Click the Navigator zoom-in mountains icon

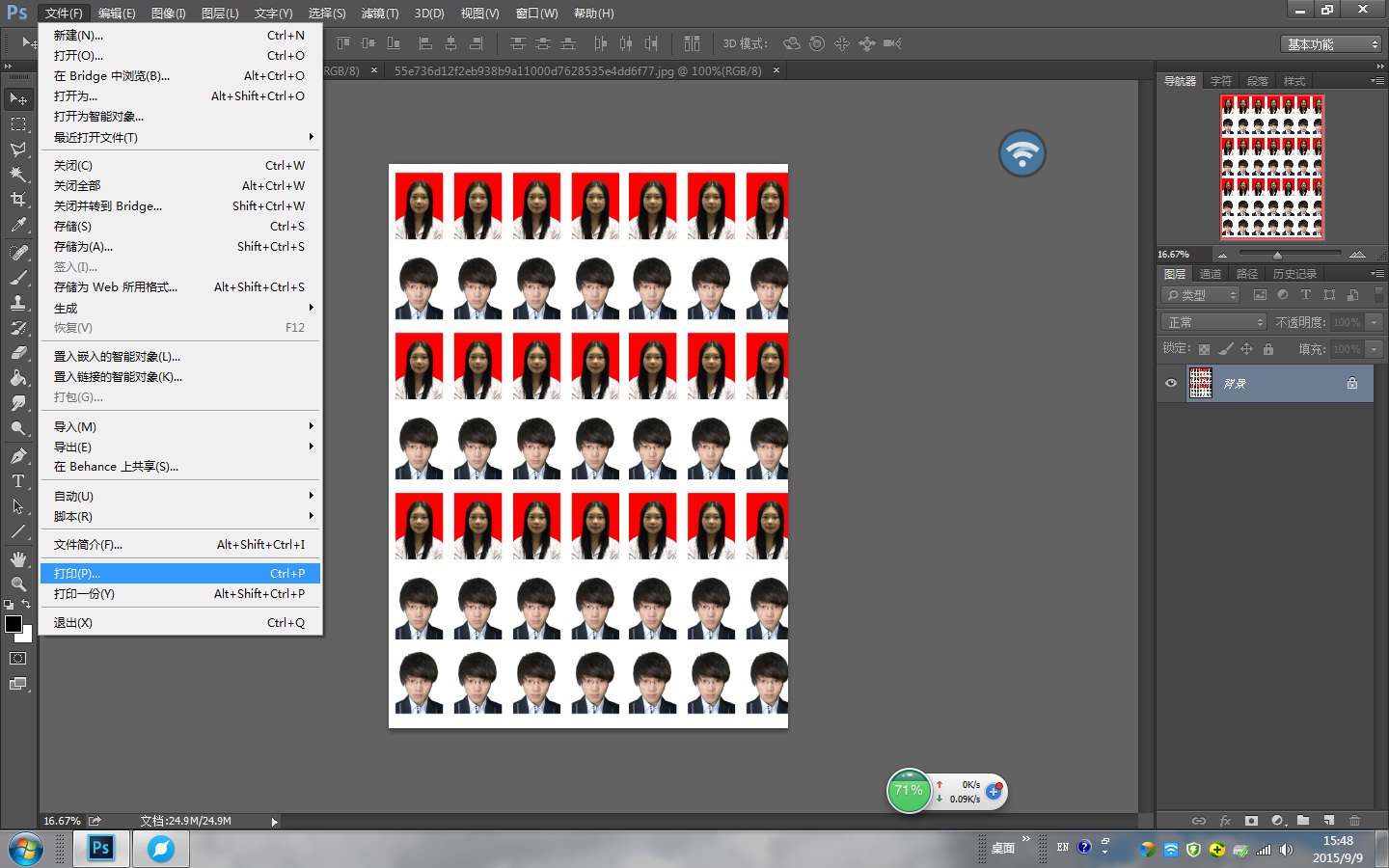click(x=1357, y=255)
